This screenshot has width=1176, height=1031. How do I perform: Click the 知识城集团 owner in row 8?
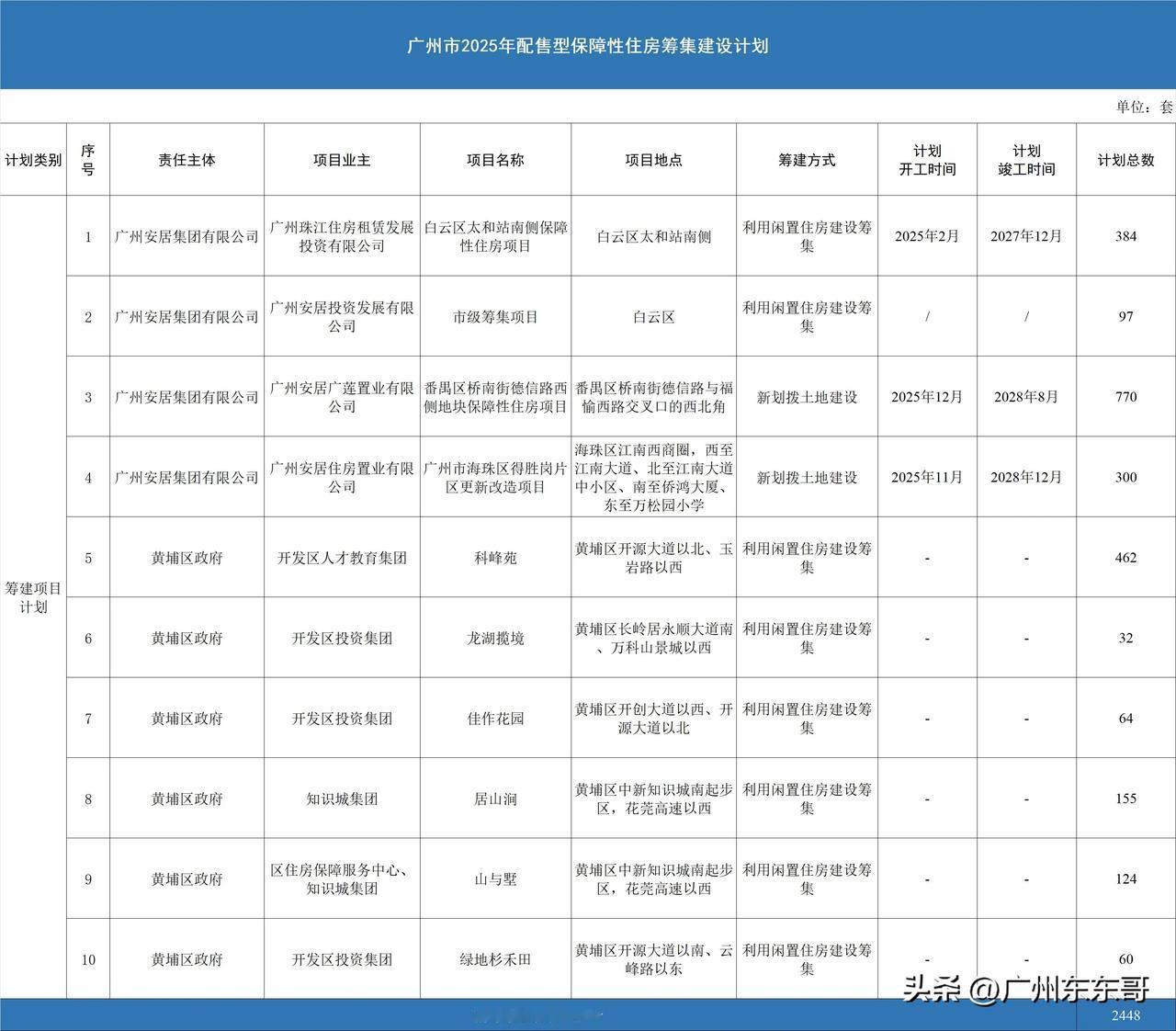(342, 799)
